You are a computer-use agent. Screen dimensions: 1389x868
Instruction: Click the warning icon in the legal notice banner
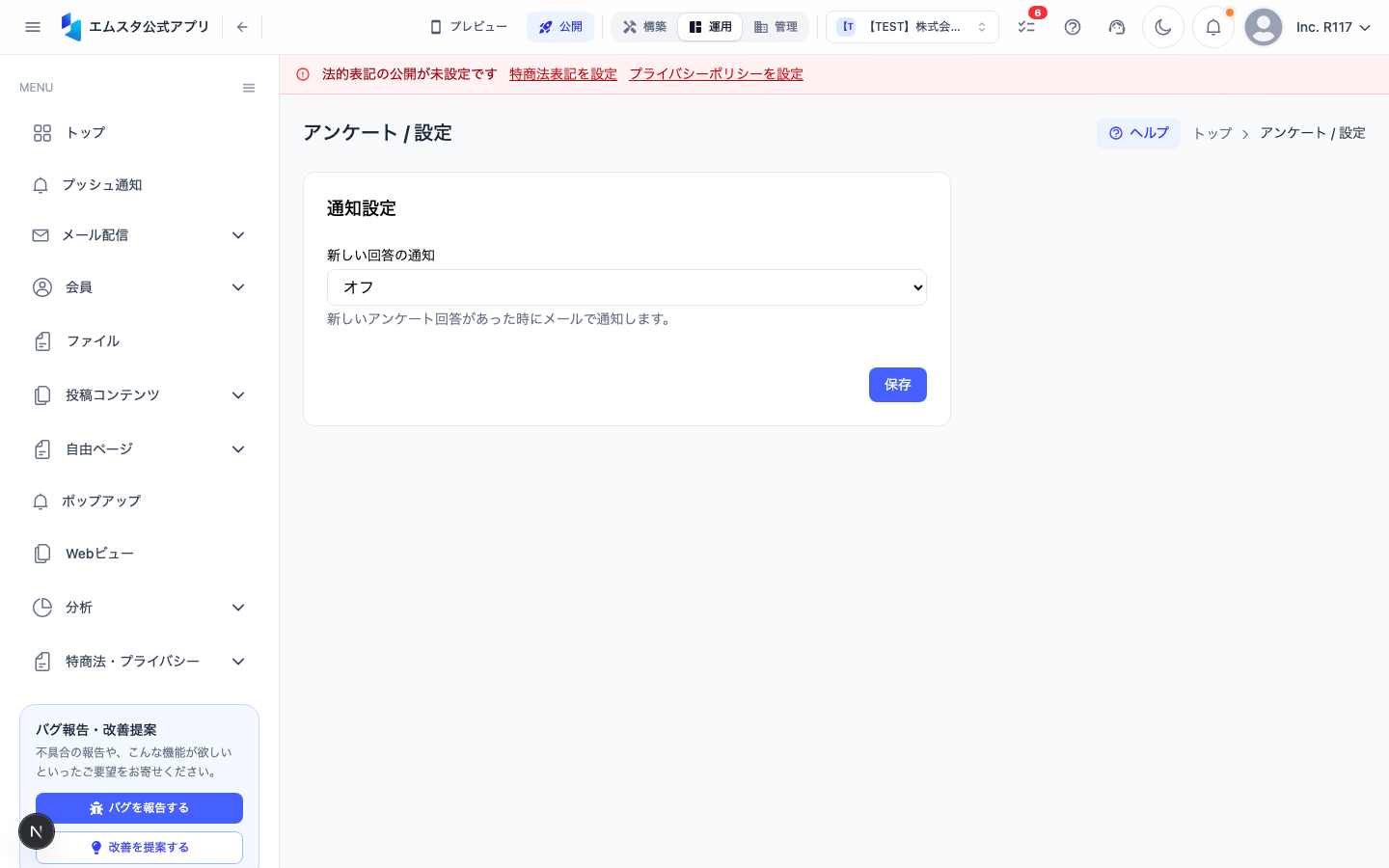(303, 74)
